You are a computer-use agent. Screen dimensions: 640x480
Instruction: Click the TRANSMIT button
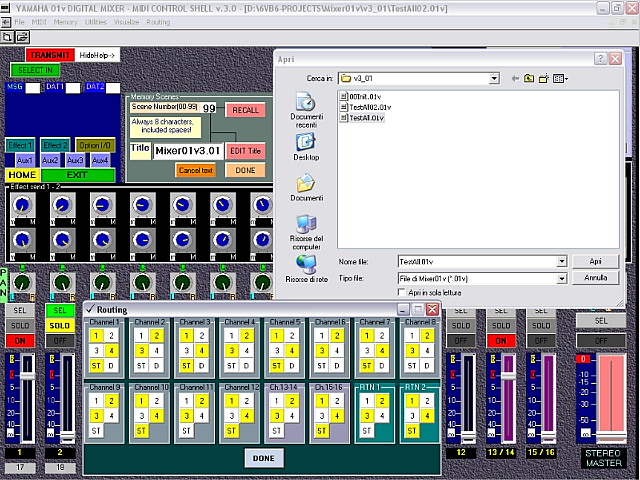pyautogui.click(x=50, y=55)
